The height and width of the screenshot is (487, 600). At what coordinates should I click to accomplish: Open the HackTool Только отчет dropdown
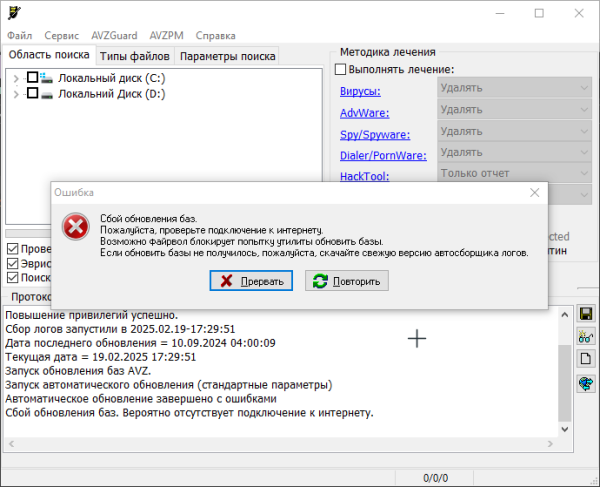tap(514, 173)
